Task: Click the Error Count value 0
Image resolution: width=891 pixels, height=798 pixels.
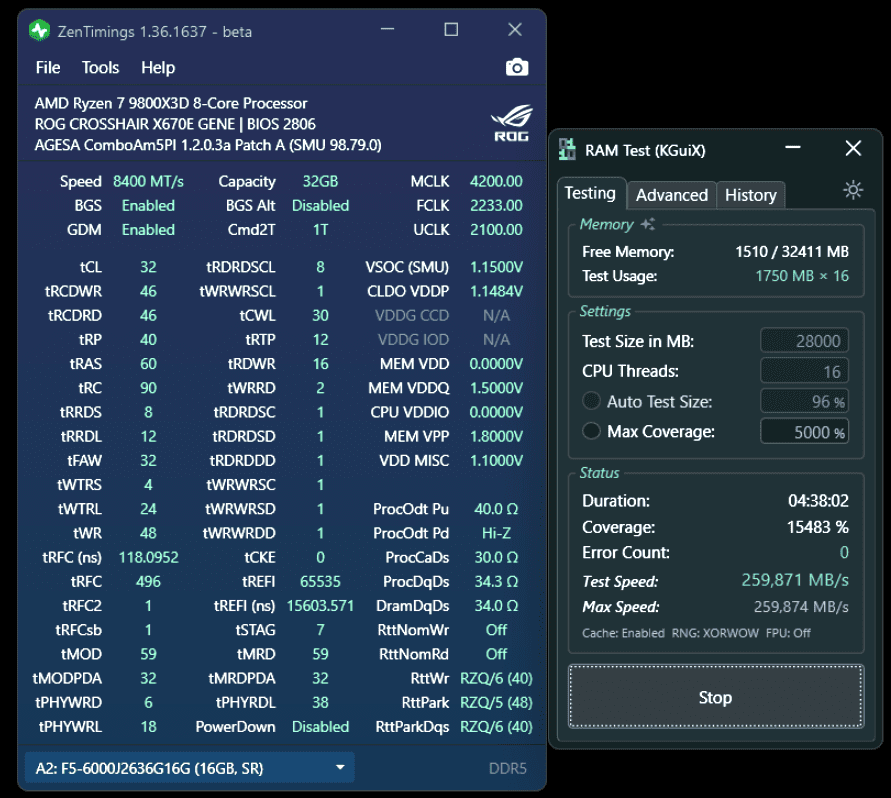Action: (844, 552)
